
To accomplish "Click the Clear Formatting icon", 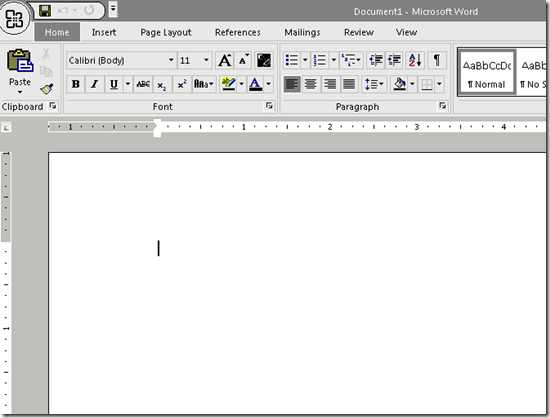I will pos(264,60).
